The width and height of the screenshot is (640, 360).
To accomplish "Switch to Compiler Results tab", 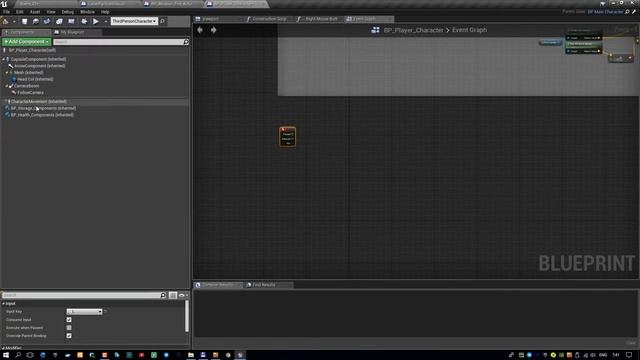I will coord(218,284).
